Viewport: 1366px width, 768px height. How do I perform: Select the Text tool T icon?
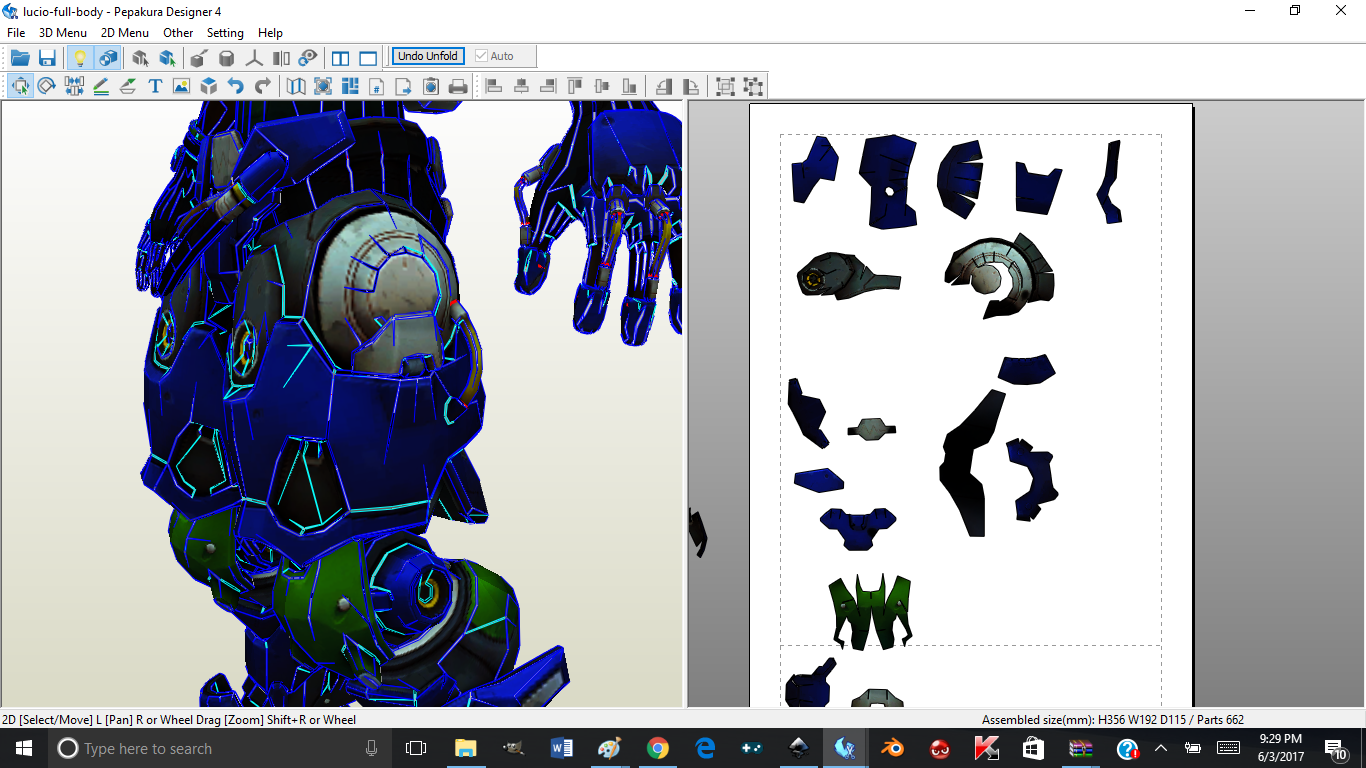[155, 86]
